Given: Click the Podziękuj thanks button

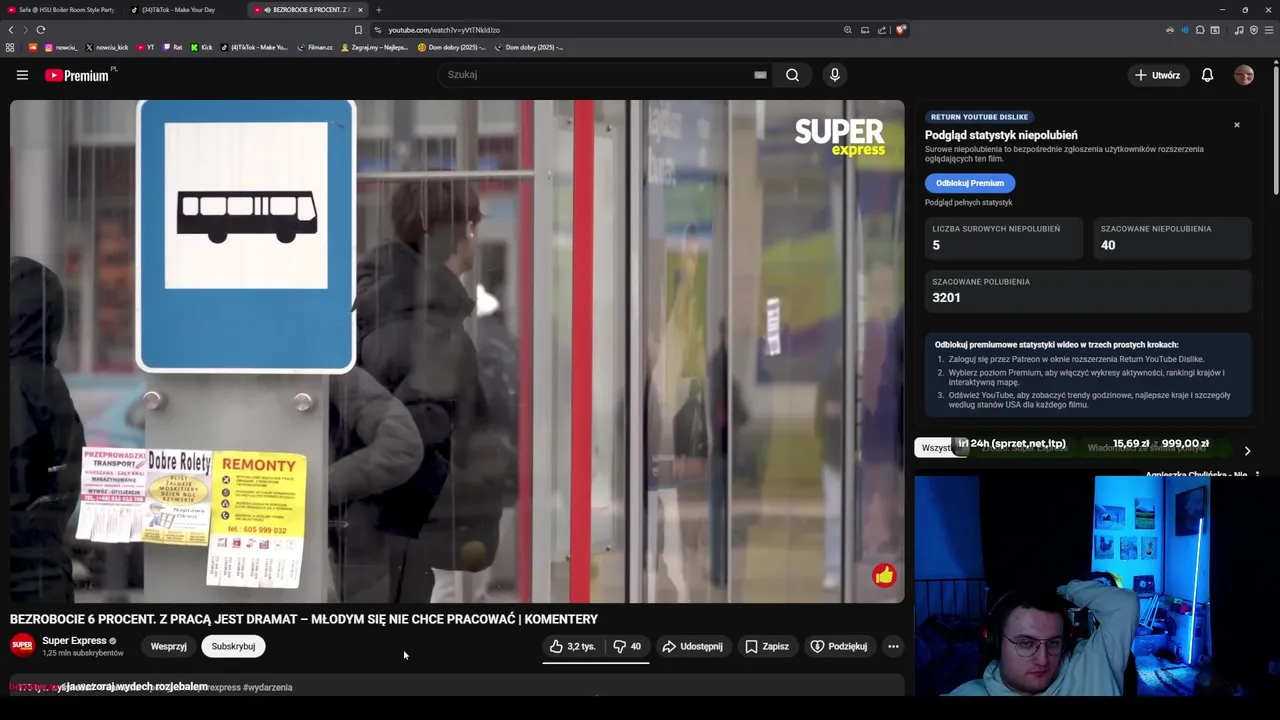Looking at the screenshot, I should tap(838, 646).
